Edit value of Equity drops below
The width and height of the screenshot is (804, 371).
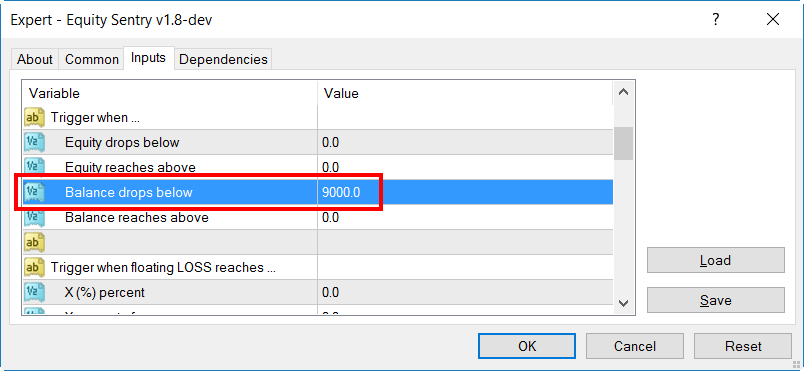point(465,142)
